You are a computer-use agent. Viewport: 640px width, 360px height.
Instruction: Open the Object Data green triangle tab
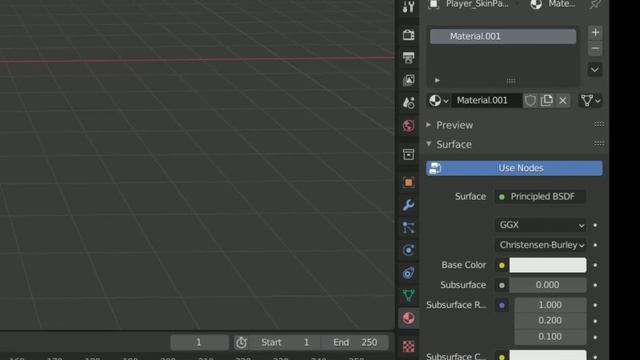click(x=408, y=296)
